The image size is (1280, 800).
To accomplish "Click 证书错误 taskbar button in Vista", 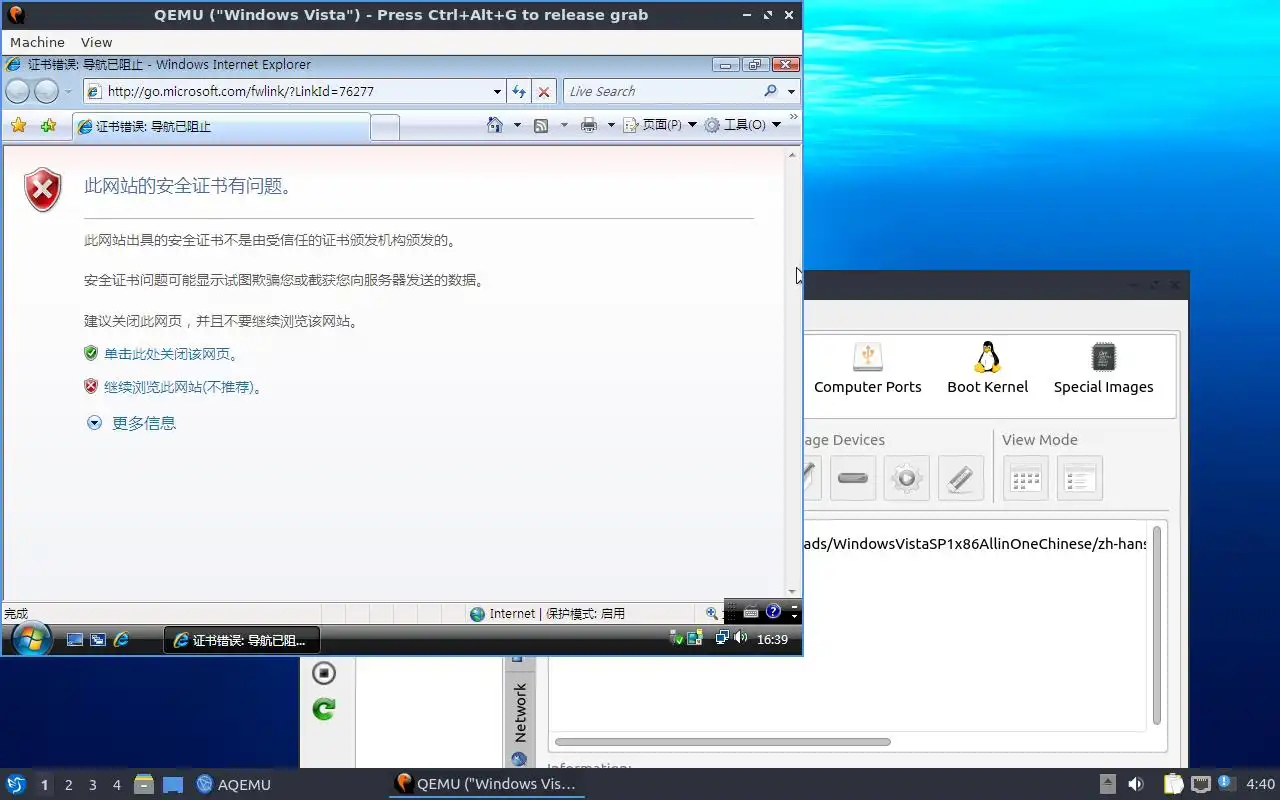I will pos(241,640).
